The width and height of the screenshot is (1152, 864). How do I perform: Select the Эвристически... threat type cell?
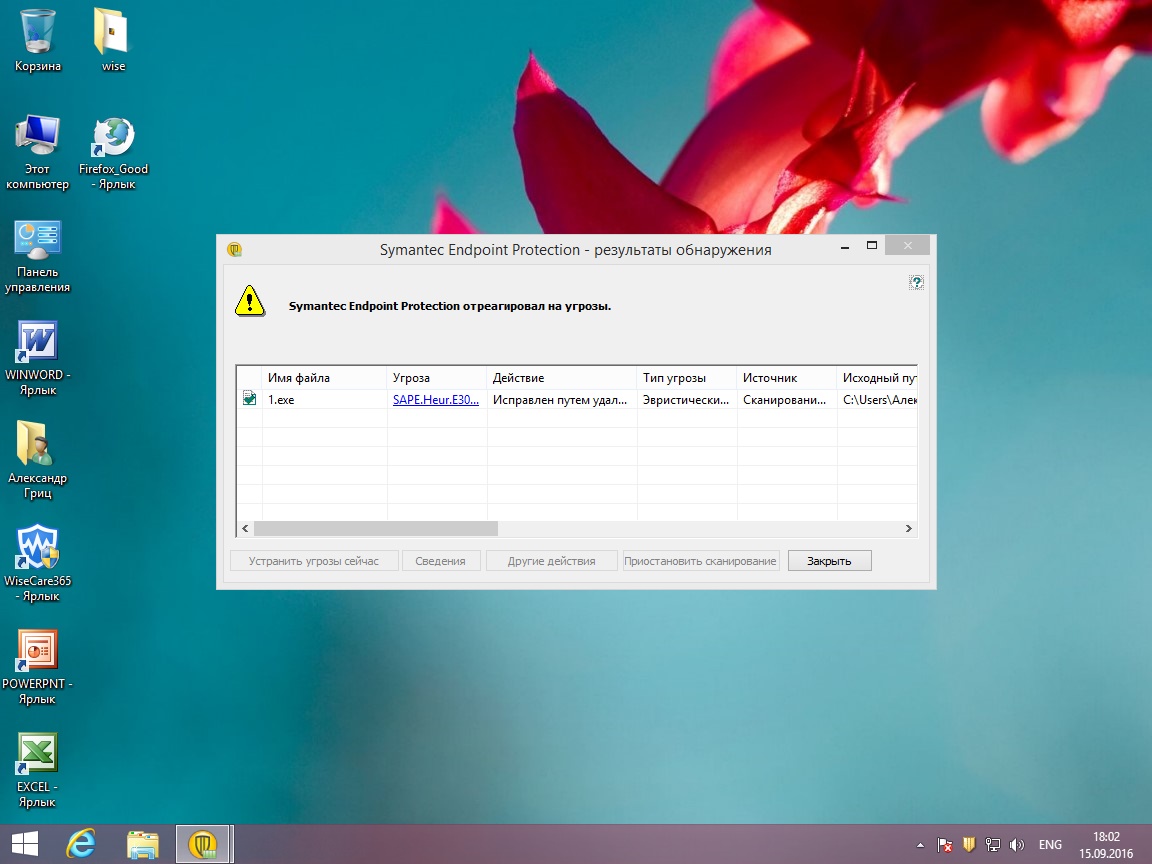pos(687,400)
